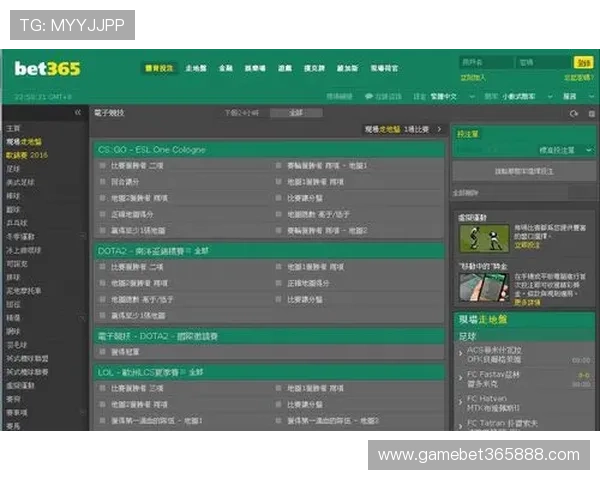Click the icon beside CS:GO 贏得至少1張地圖
The width and height of the screenshot is (600, 480).
point(103,230)
